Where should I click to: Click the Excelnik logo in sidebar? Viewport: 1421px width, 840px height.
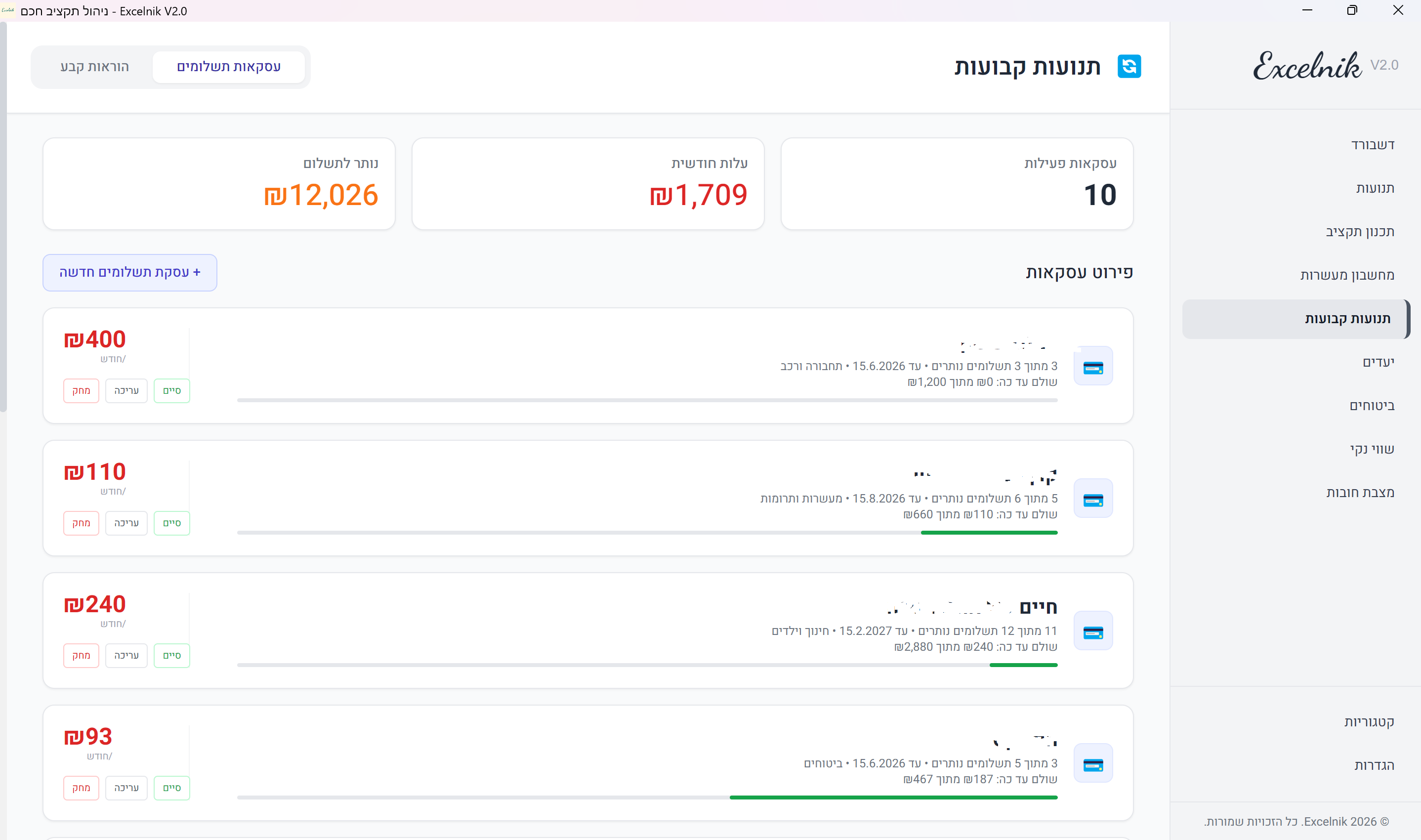pos(1307,66)
